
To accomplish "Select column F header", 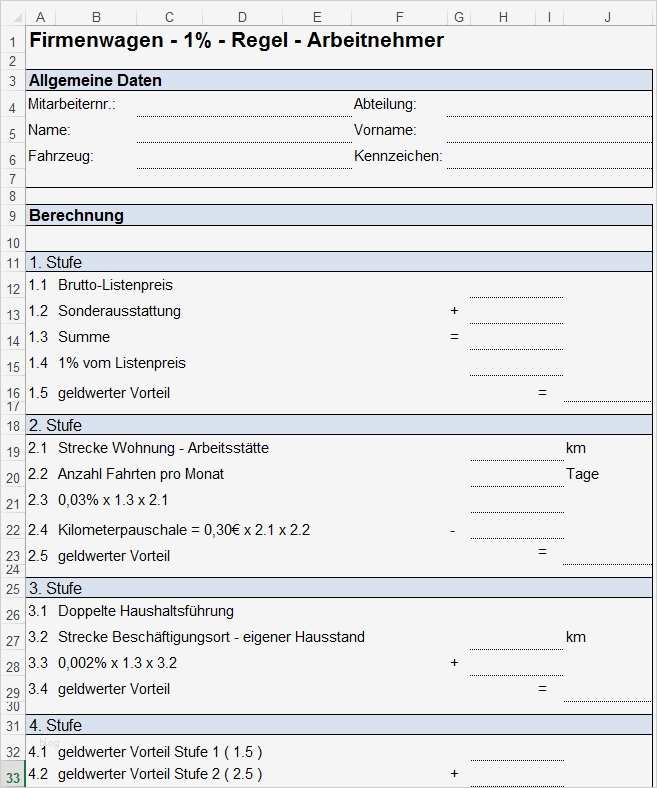I will pos(398,17).
